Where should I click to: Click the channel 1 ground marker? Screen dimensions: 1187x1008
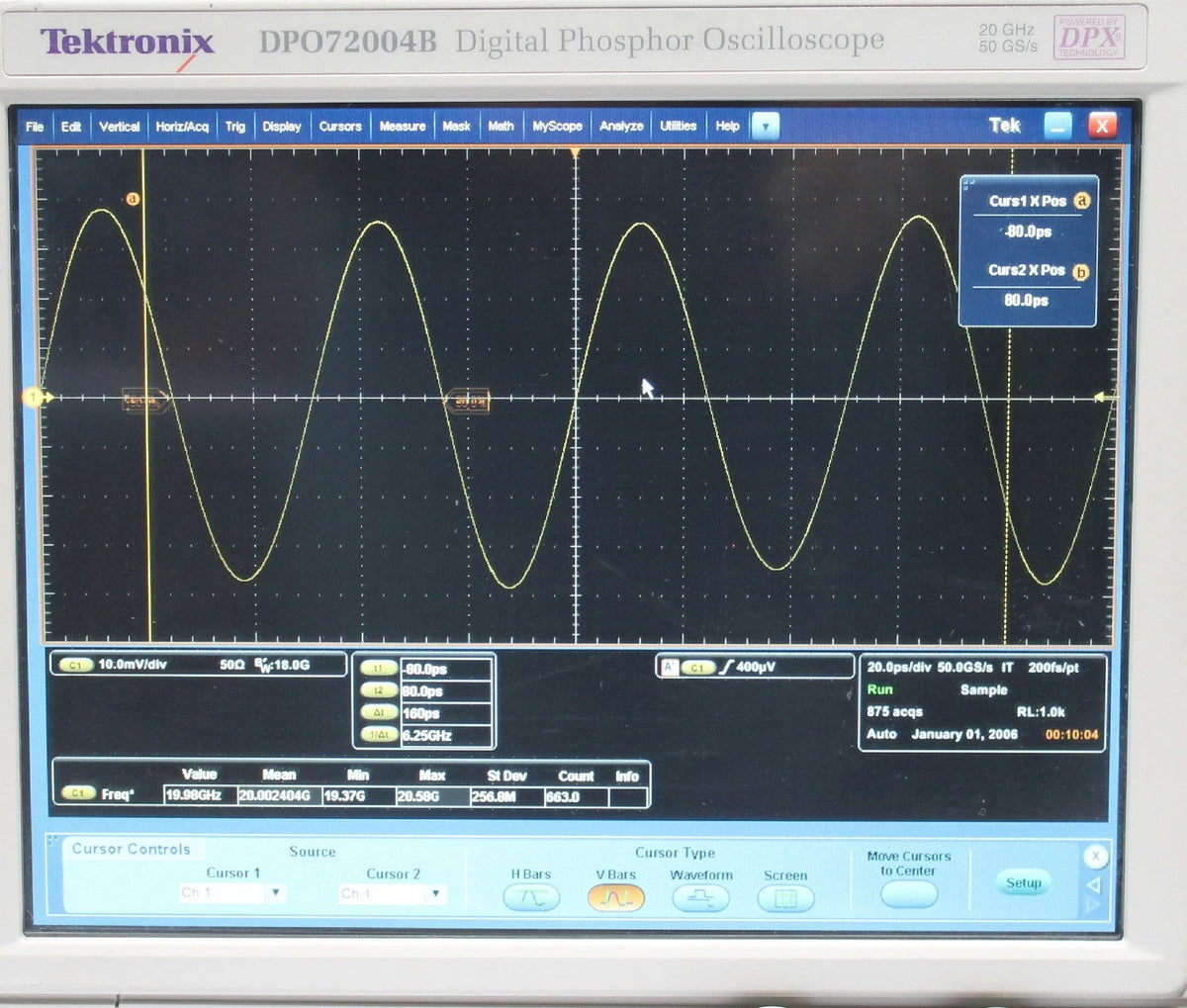[x=34, y=398]
